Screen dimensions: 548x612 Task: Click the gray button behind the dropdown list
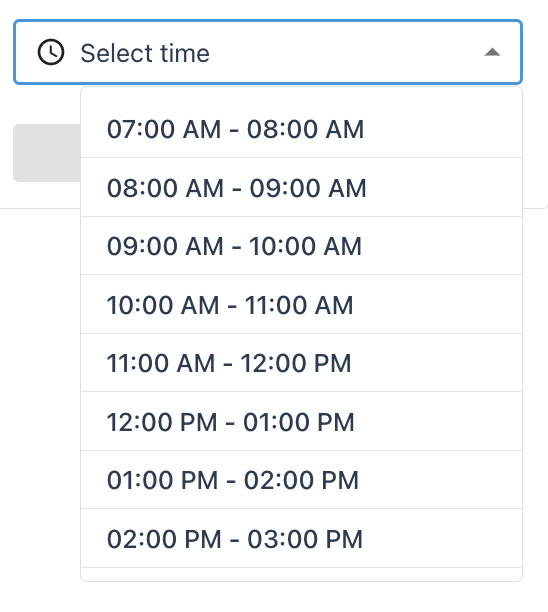coord(47,153)
